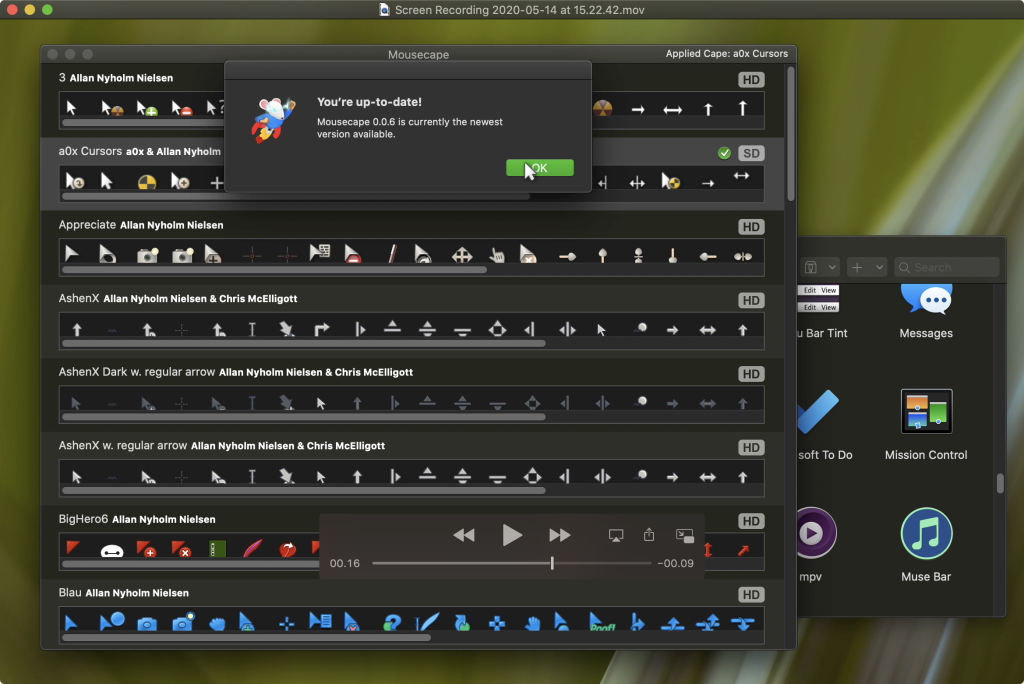Click the Appreciate row horizontal scrollbar
The height and width of the screenshot is (684, 1024).
click(274, 270)
